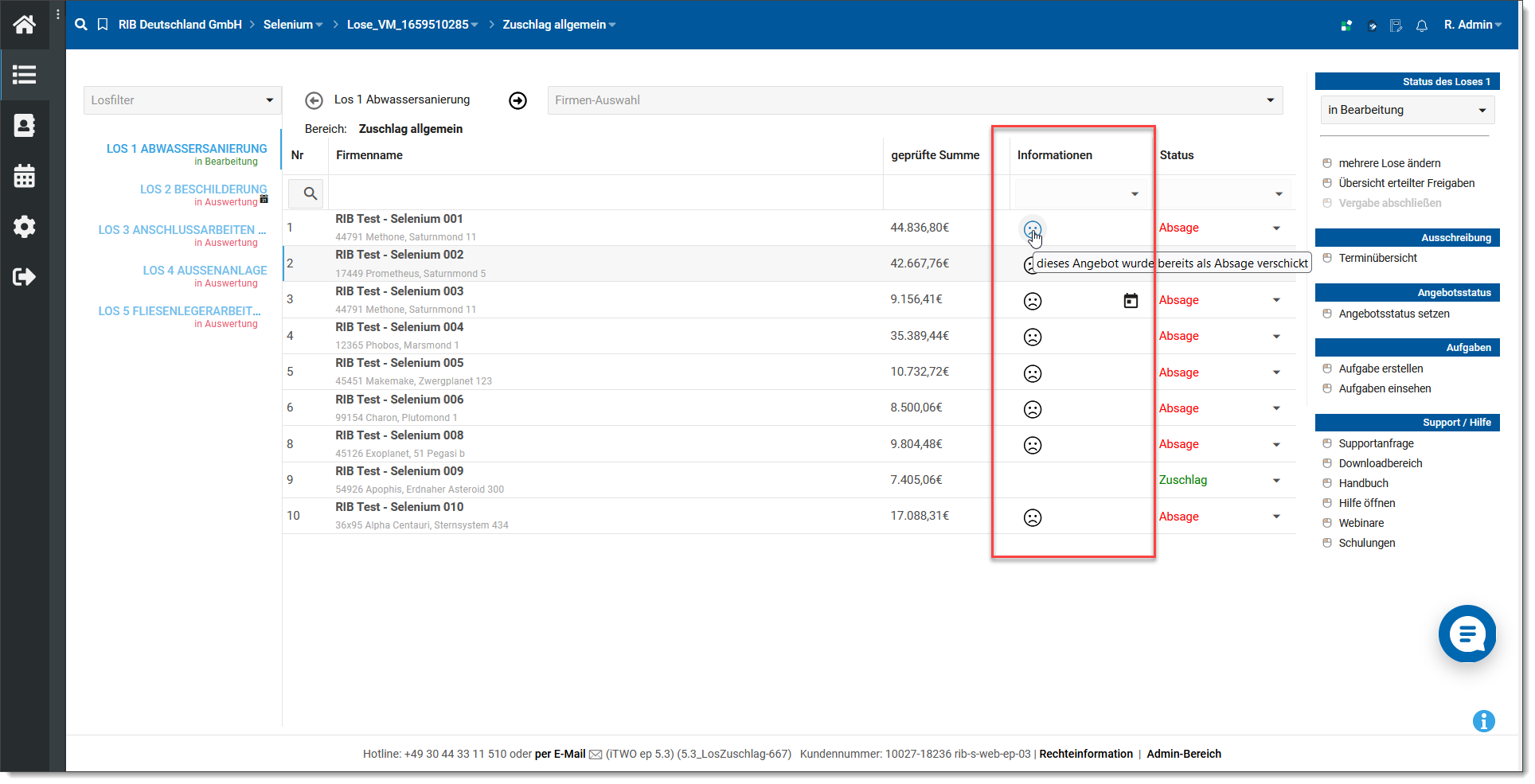Open the chat support bubble
The width and height of the screenshot is (1535, 784).
click(1467, 634)
